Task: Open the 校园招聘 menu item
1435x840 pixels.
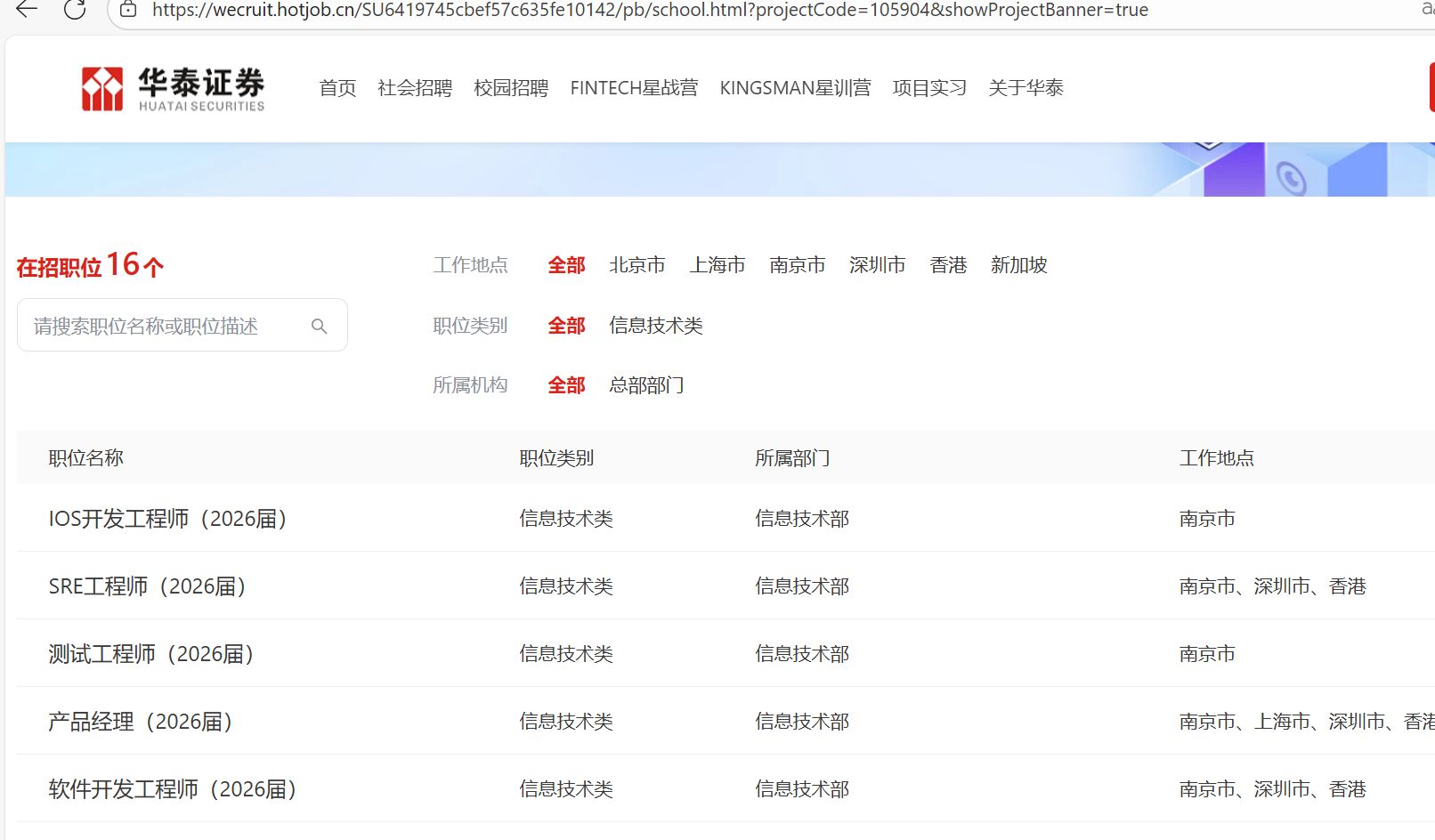Action: tap(511, 88)
